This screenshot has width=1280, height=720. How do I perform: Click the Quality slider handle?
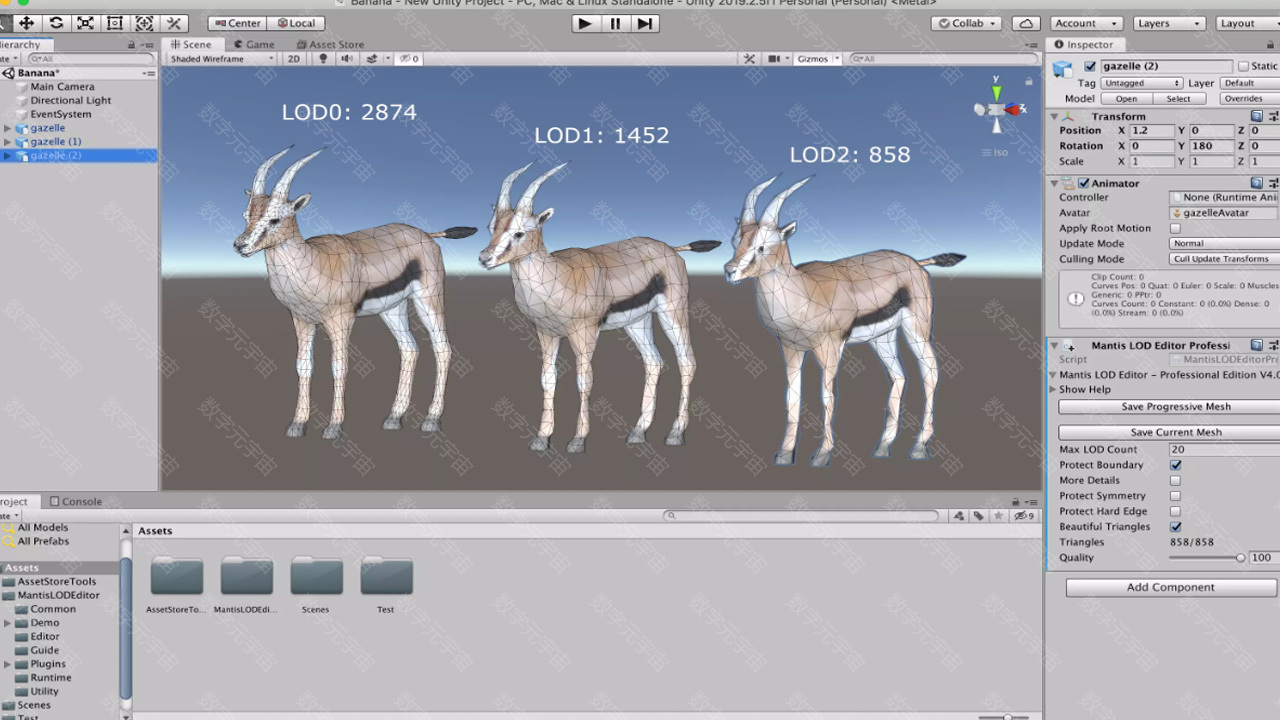pyautogui.click(x=1240, y=558)
